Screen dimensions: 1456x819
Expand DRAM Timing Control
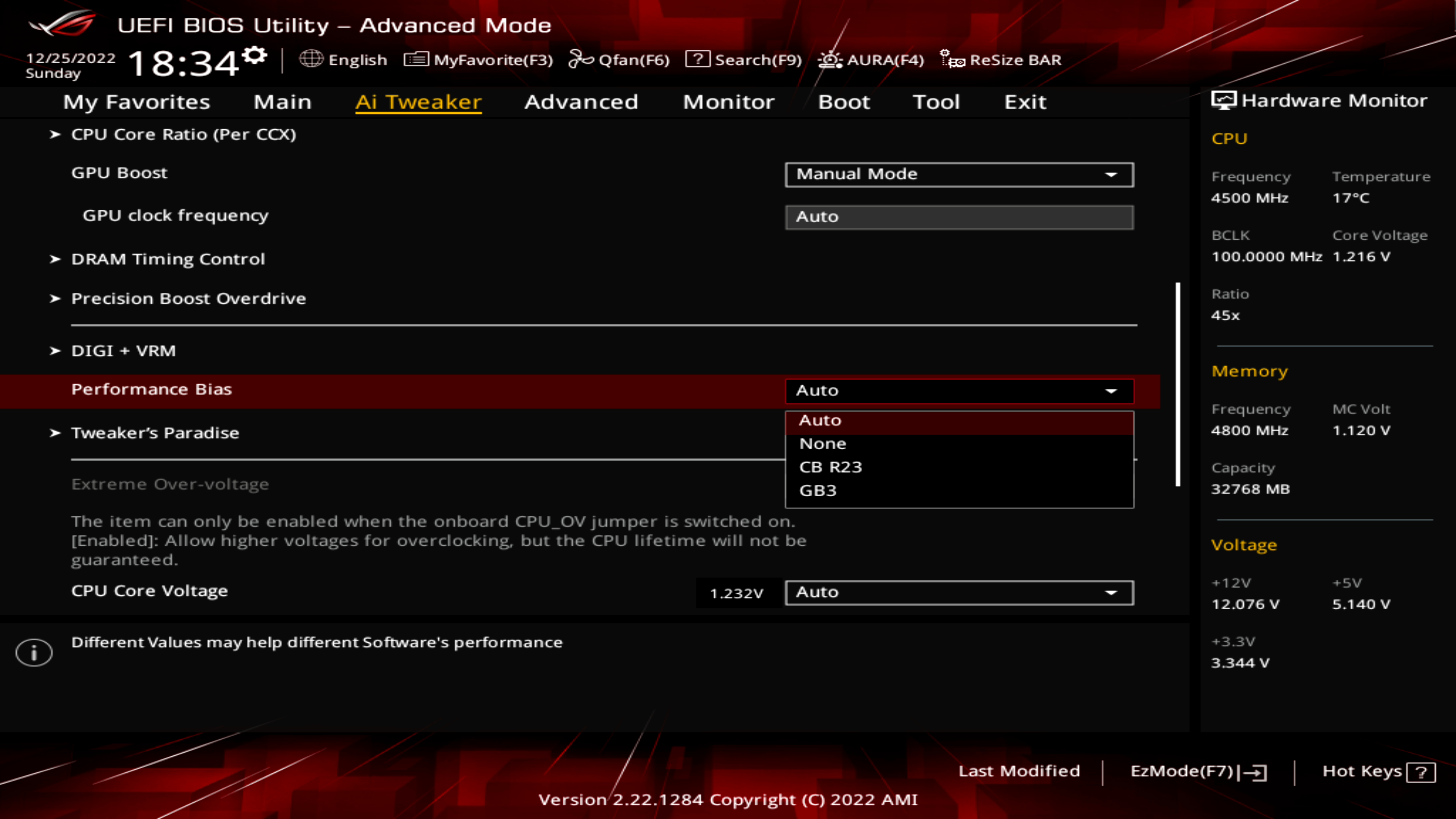pyautogui.click(x=168, y=258)
